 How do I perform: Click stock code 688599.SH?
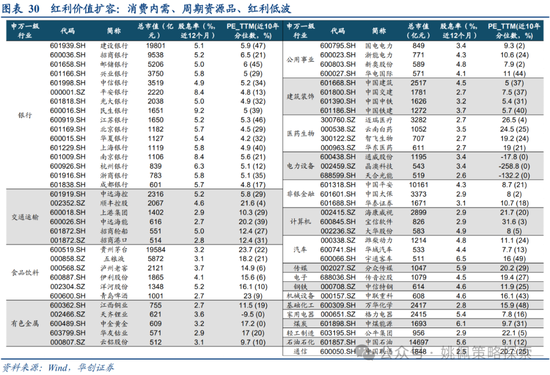(x=338, y=175)
